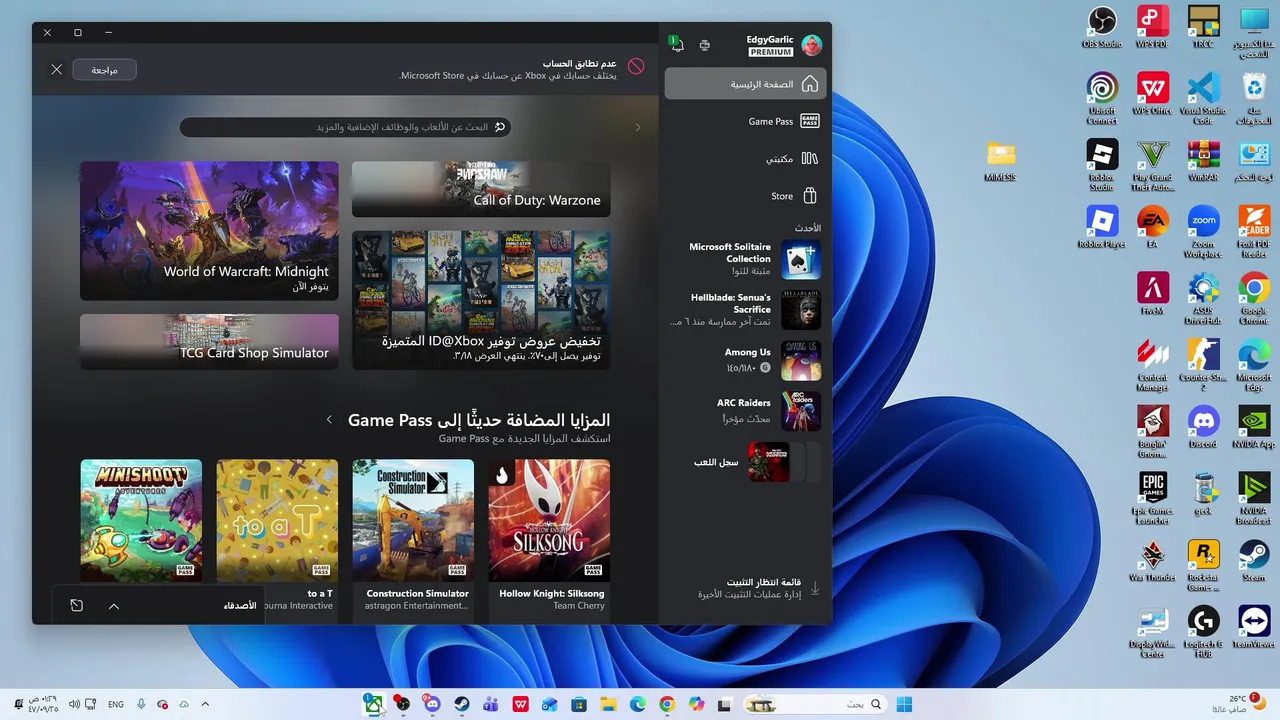This screenshot has height=720, width=1280.
Task: Open Among Us in recent list
Action: click(x=745, y=360)
